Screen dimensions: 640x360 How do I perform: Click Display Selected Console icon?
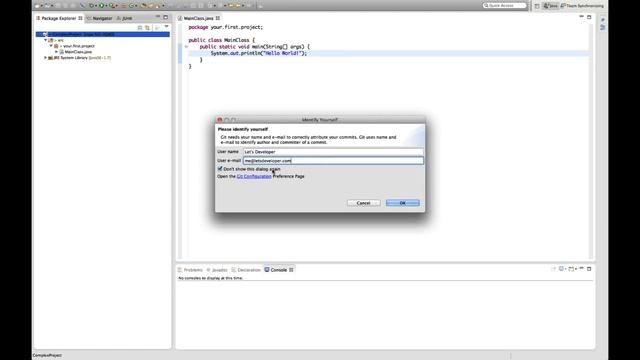[562, 269]
